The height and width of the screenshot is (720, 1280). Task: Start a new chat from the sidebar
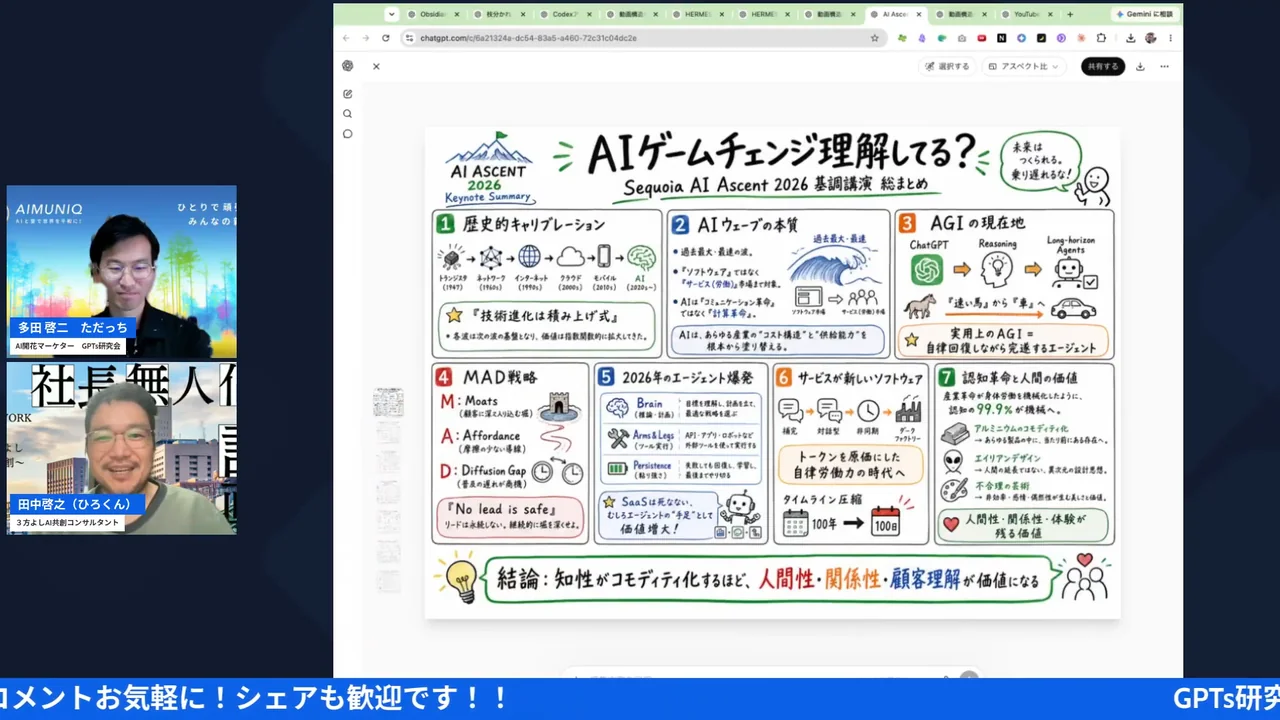click(x=347, y=94)
